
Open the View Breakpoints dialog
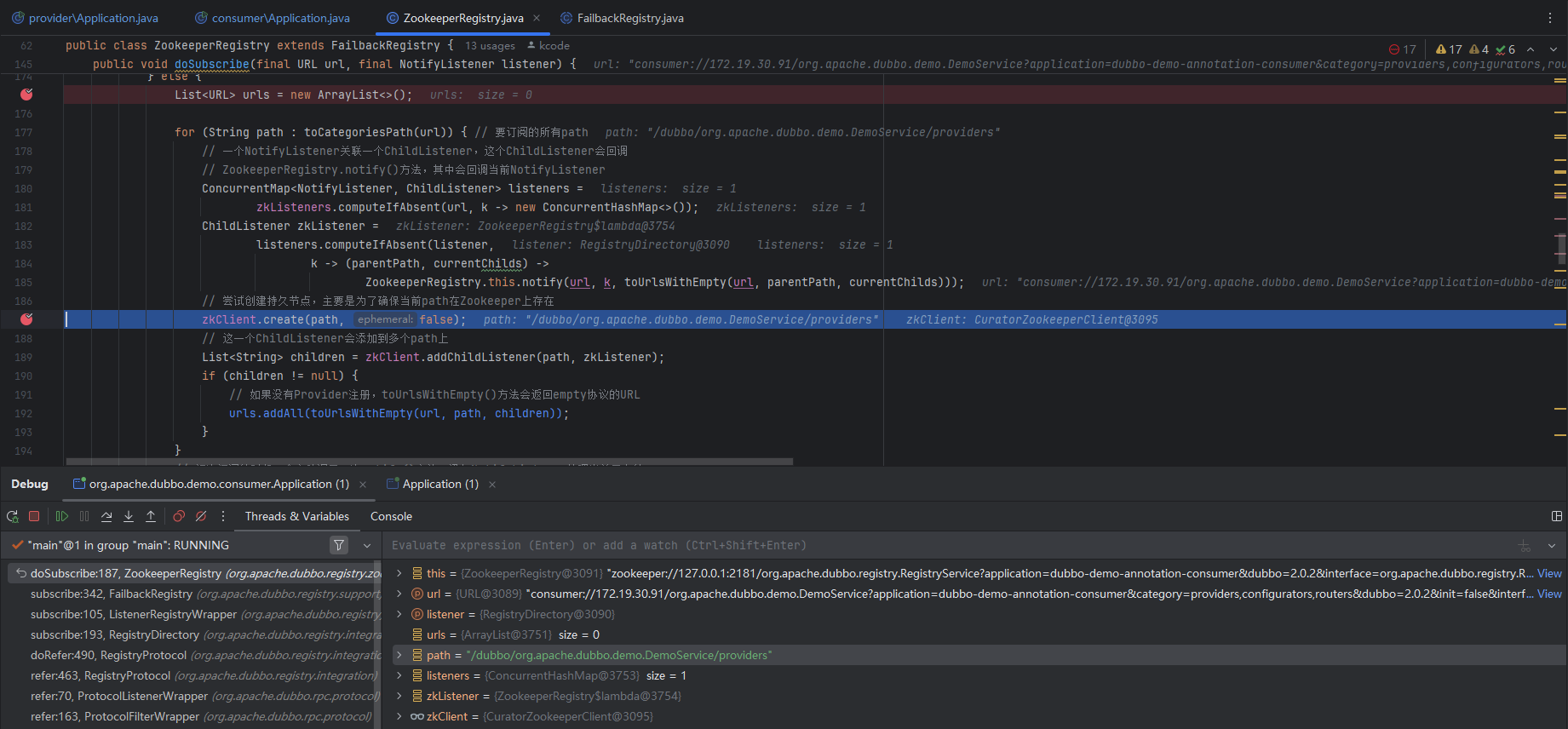point(179,516)
